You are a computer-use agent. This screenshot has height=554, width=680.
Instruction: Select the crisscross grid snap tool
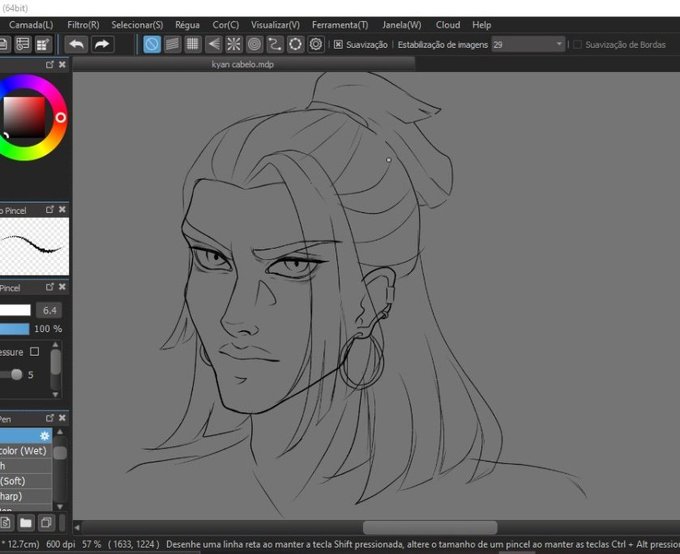[x=193, y=44]
